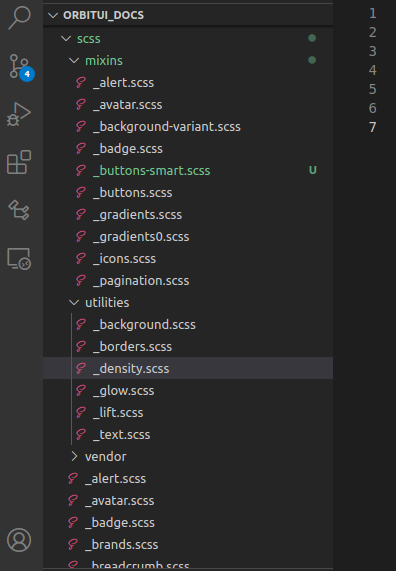Screen dimensions: 396x571
Task: Open _pagination.scss file
Action: pyautogui.click(x=188, y=281)
